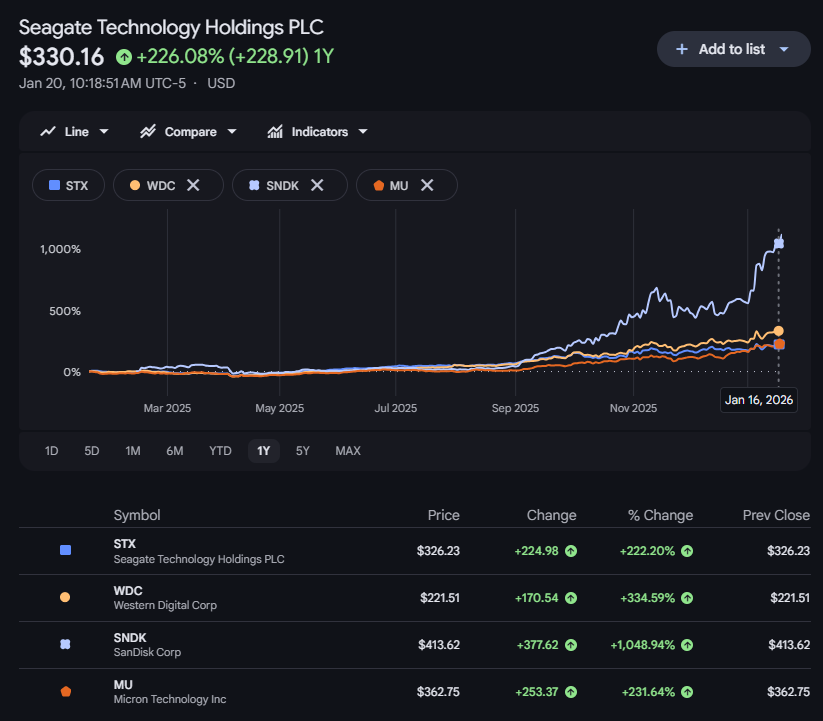Click the SNDK marker at chart end
Viewport: 823px width, 721px height.
pyautogui.click(x=779, y=243)
